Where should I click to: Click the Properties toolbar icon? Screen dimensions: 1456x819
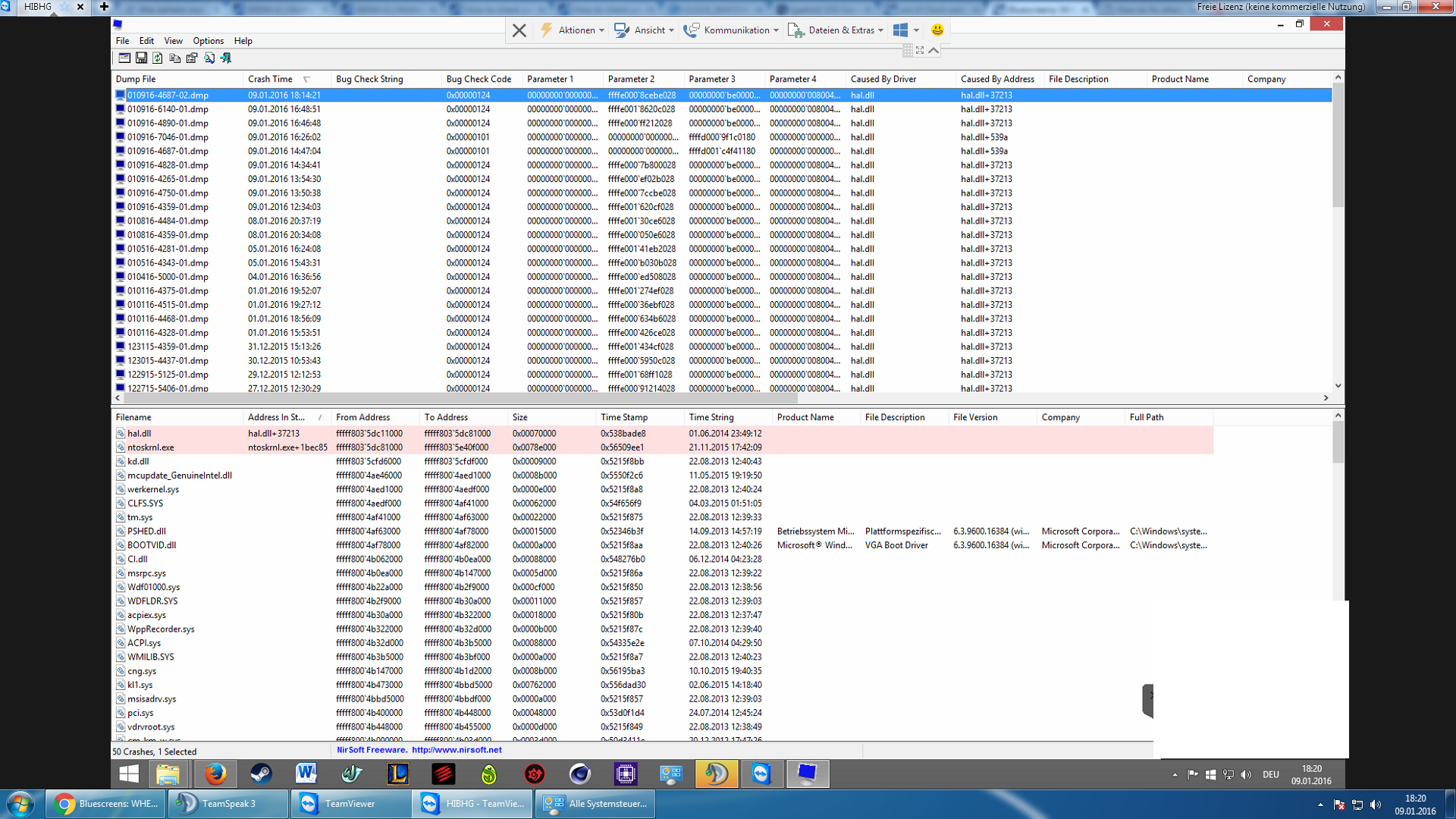point(192,58)
